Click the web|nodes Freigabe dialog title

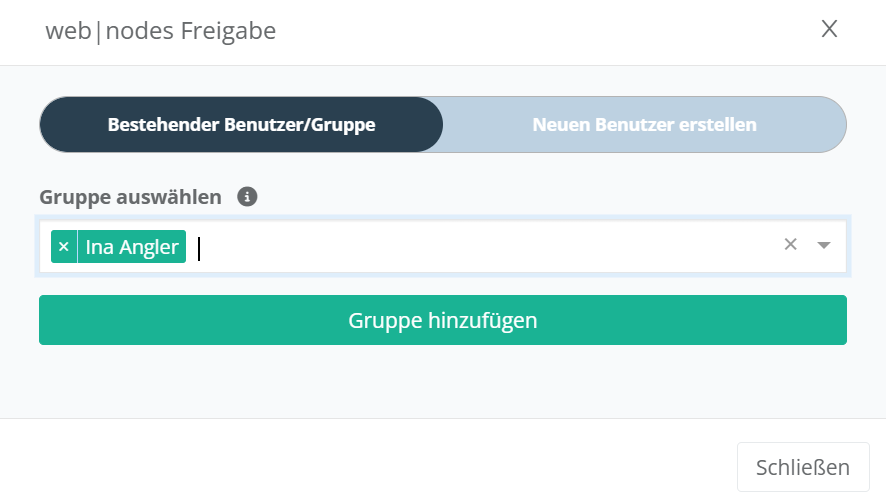coord(160,32)
